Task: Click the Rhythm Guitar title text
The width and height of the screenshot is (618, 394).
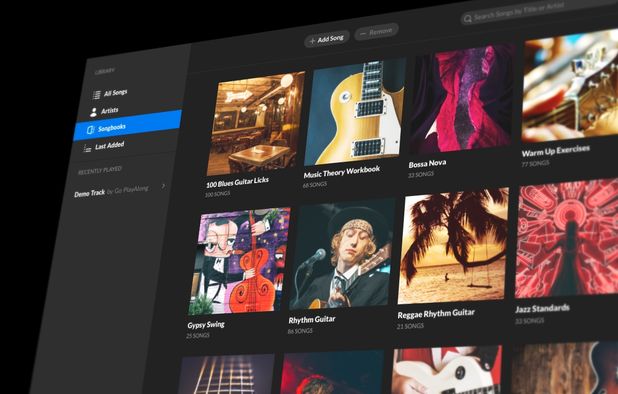Action: tap(312, 319)
